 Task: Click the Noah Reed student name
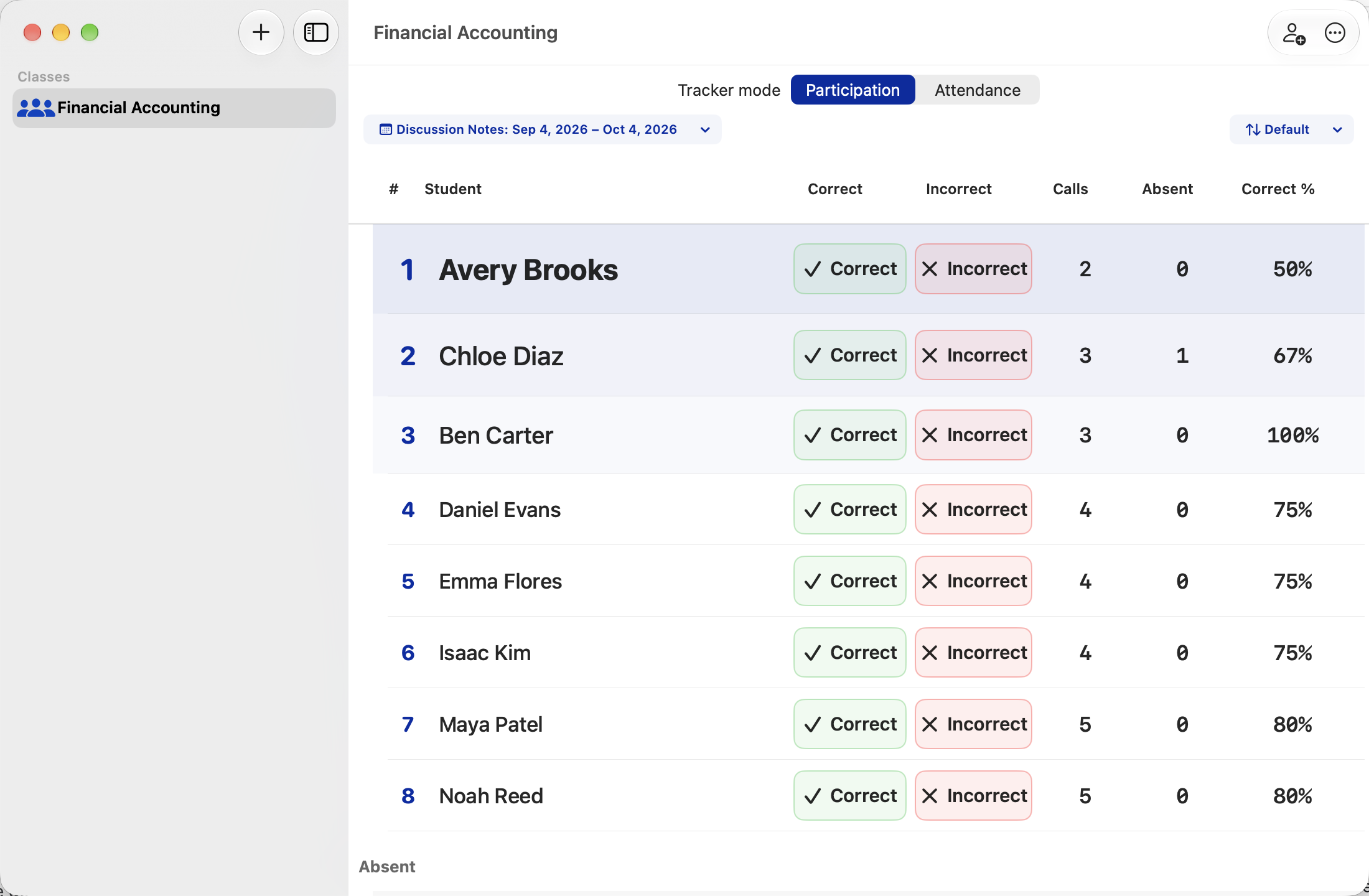pos(491,796)
